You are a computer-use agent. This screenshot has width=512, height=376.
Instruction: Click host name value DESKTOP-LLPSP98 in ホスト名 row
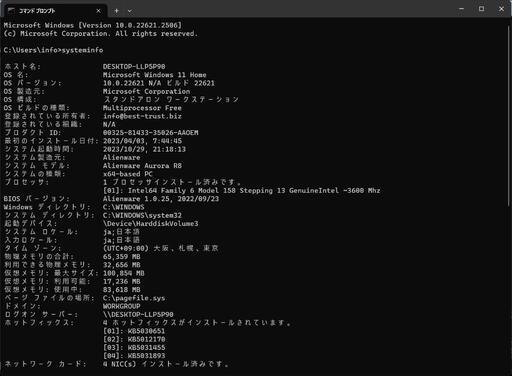pos(134,67)
